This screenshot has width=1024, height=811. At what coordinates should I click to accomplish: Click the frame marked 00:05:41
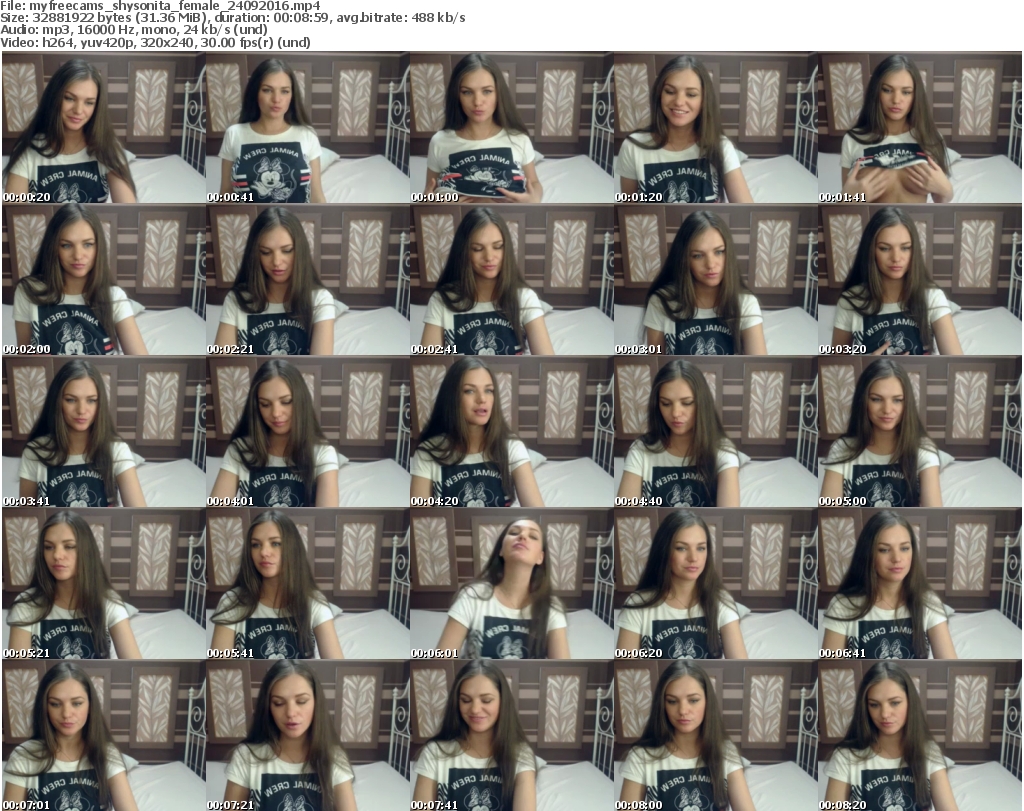308,584
